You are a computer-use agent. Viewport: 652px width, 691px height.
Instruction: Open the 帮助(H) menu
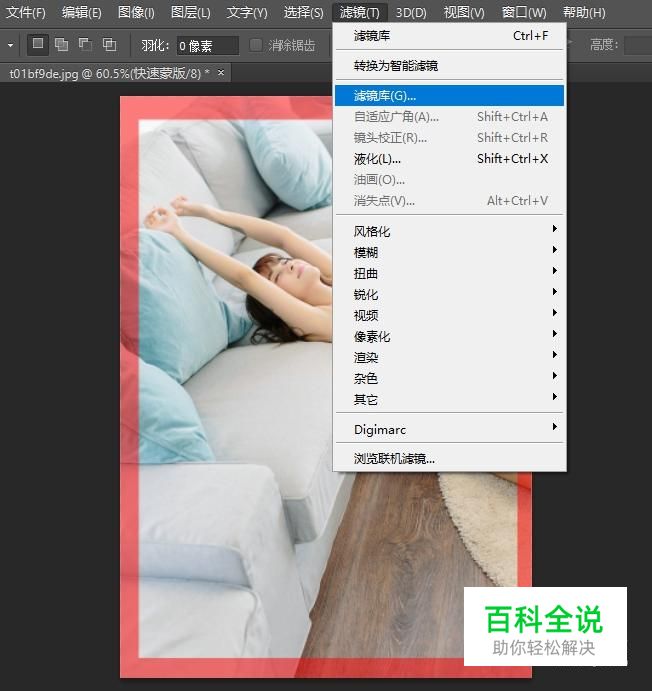584,12
